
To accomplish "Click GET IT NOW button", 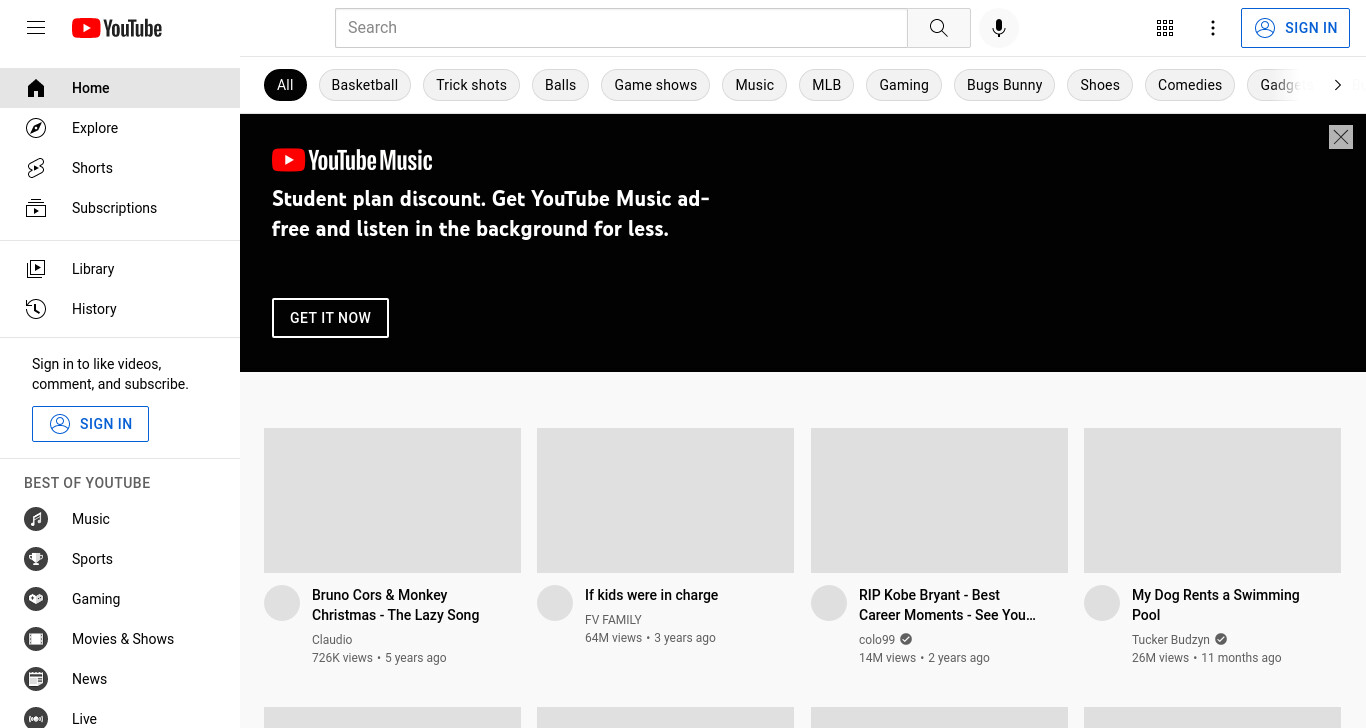I will coord(330,318).
